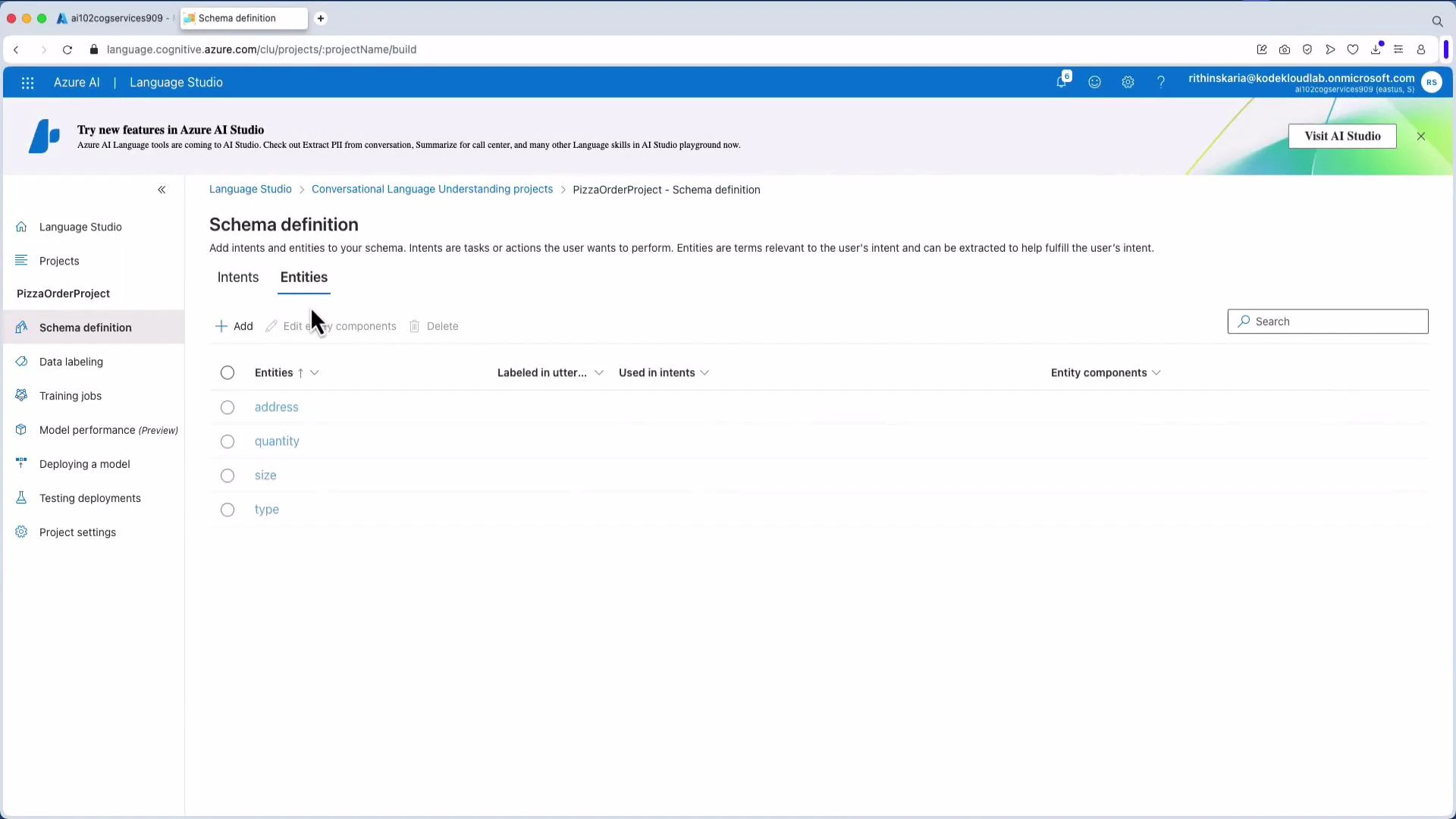Switch to the Intents tab
Image resolution: width=1456 pixels, height=819 pixels.
[x=237, y=278]
